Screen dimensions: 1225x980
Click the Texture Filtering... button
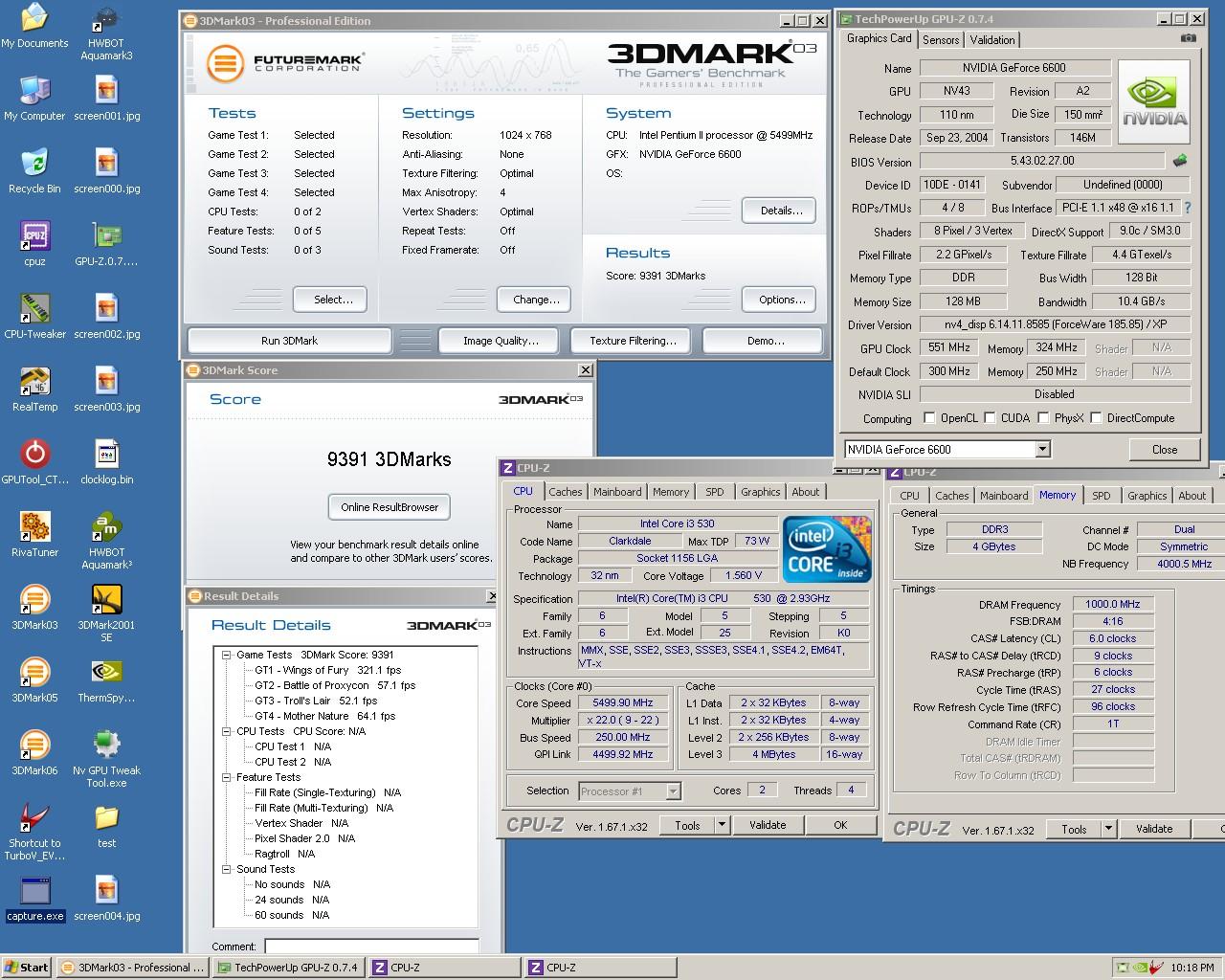point(633,341)
